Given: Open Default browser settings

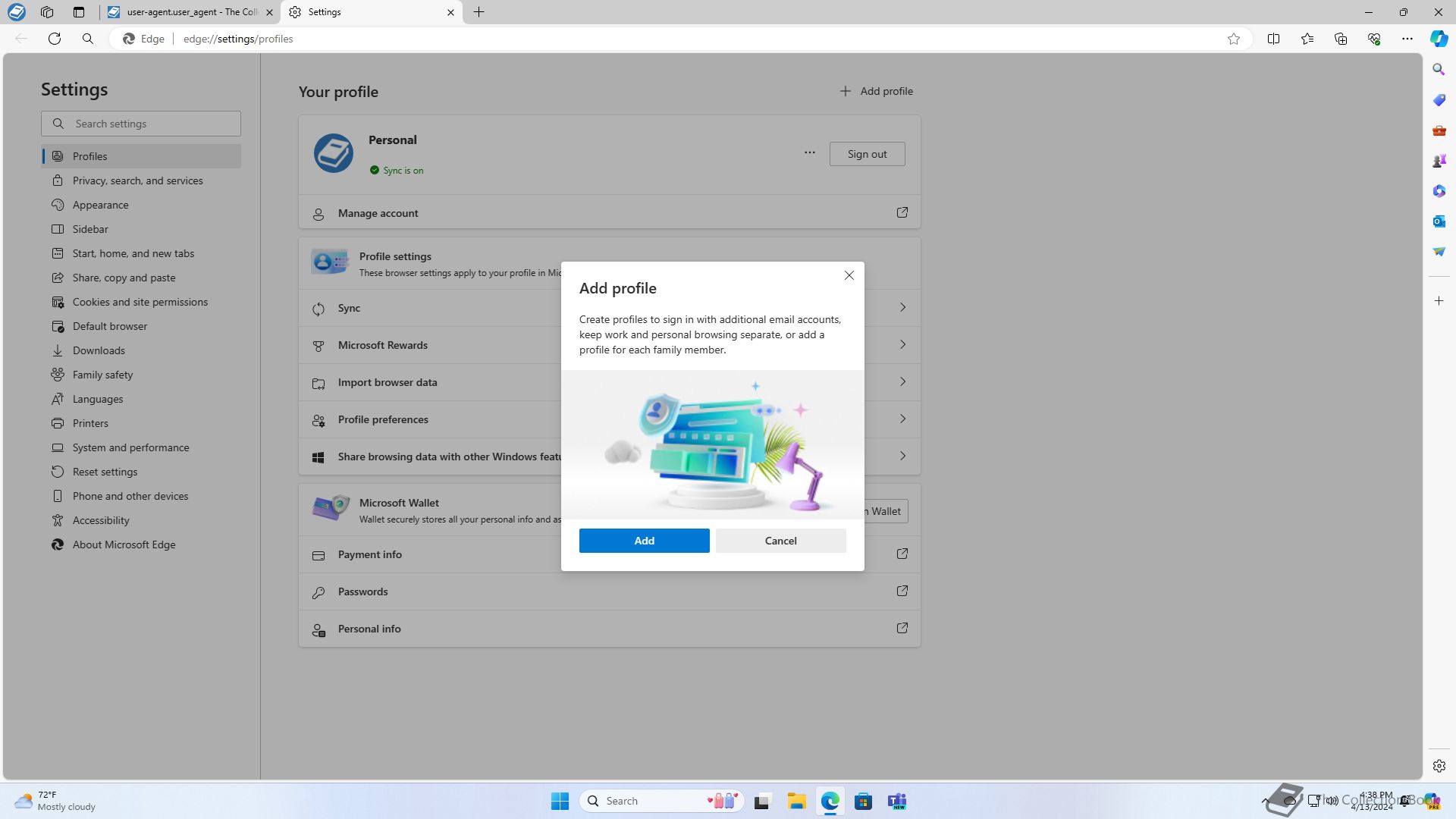Looking at the screenshot, I should point(141,326).
